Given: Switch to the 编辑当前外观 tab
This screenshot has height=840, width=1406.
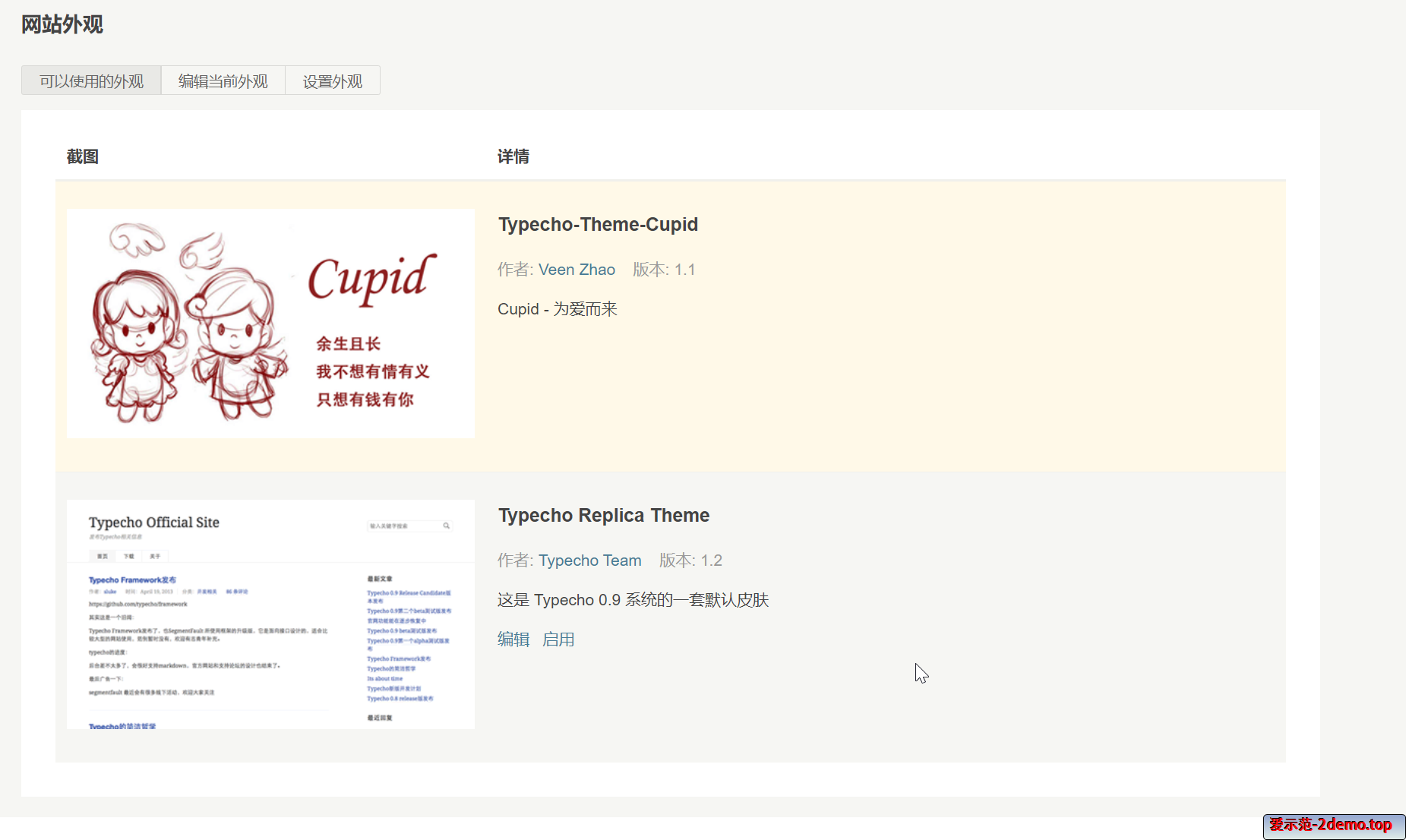Looking at the screenshot, I should tap(223, 81).
